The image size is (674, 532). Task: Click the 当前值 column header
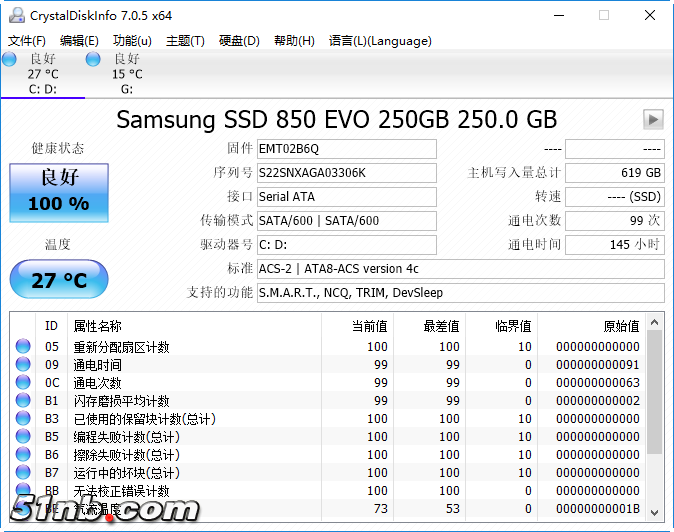click(x=357, y=326)
